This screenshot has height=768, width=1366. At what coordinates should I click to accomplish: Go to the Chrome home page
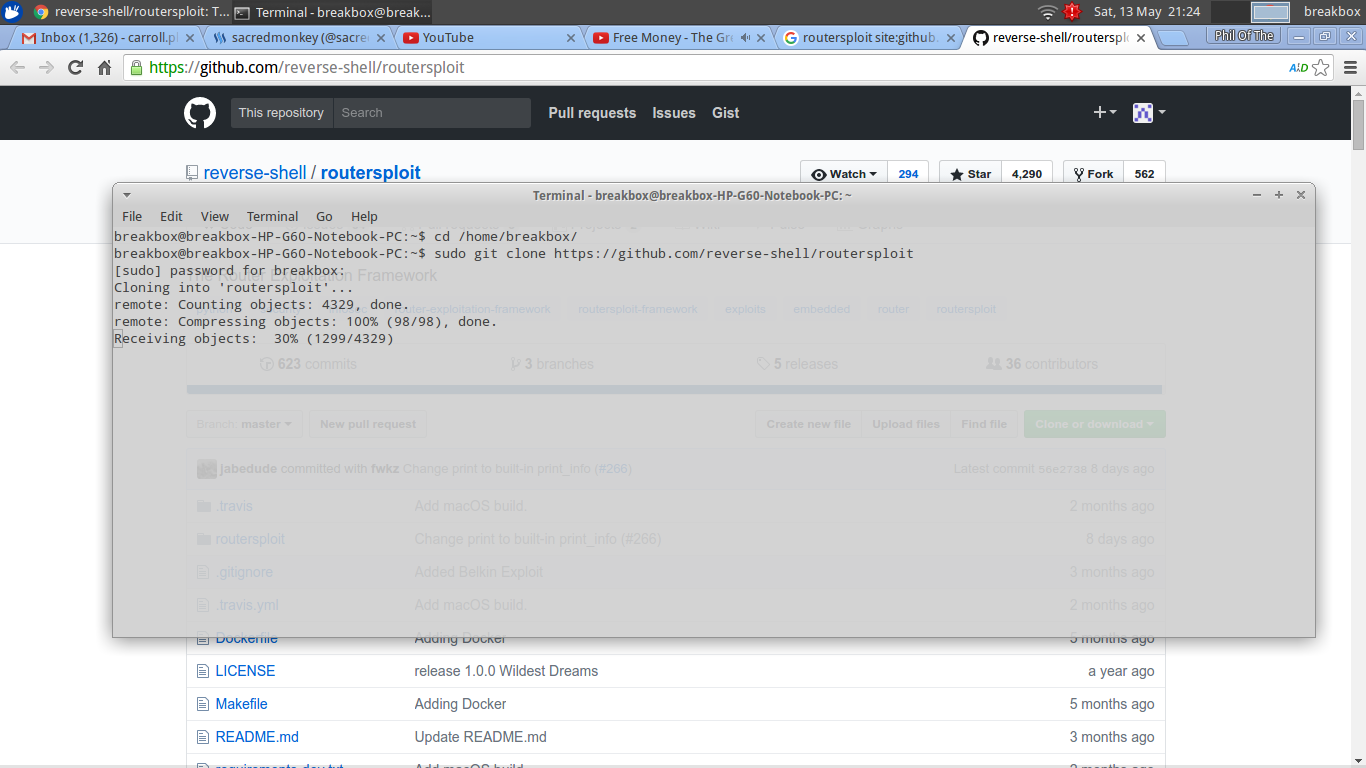[x=104, y=68]
